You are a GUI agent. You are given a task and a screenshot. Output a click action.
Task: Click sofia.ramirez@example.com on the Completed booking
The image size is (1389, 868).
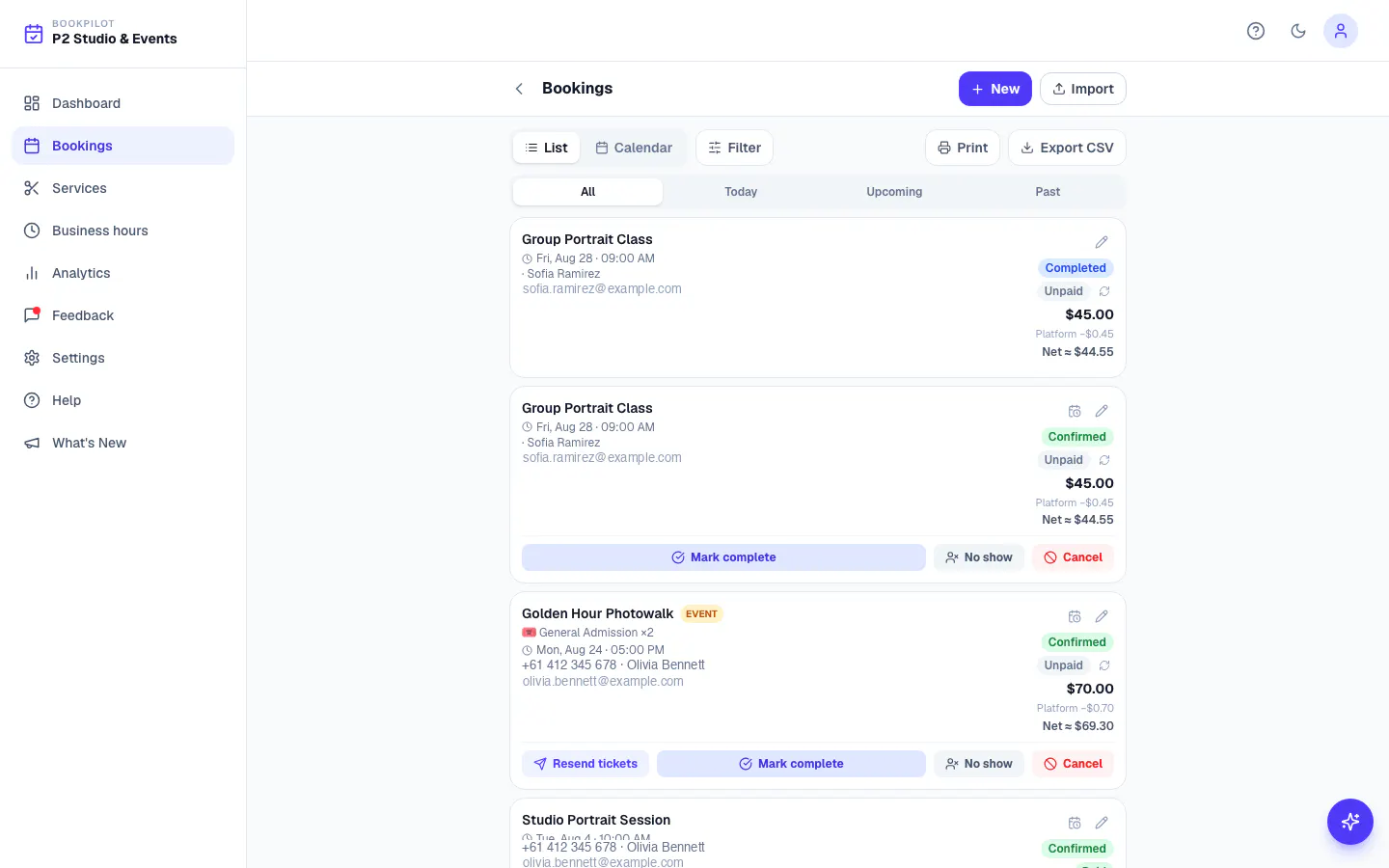(x=602, y=288)
